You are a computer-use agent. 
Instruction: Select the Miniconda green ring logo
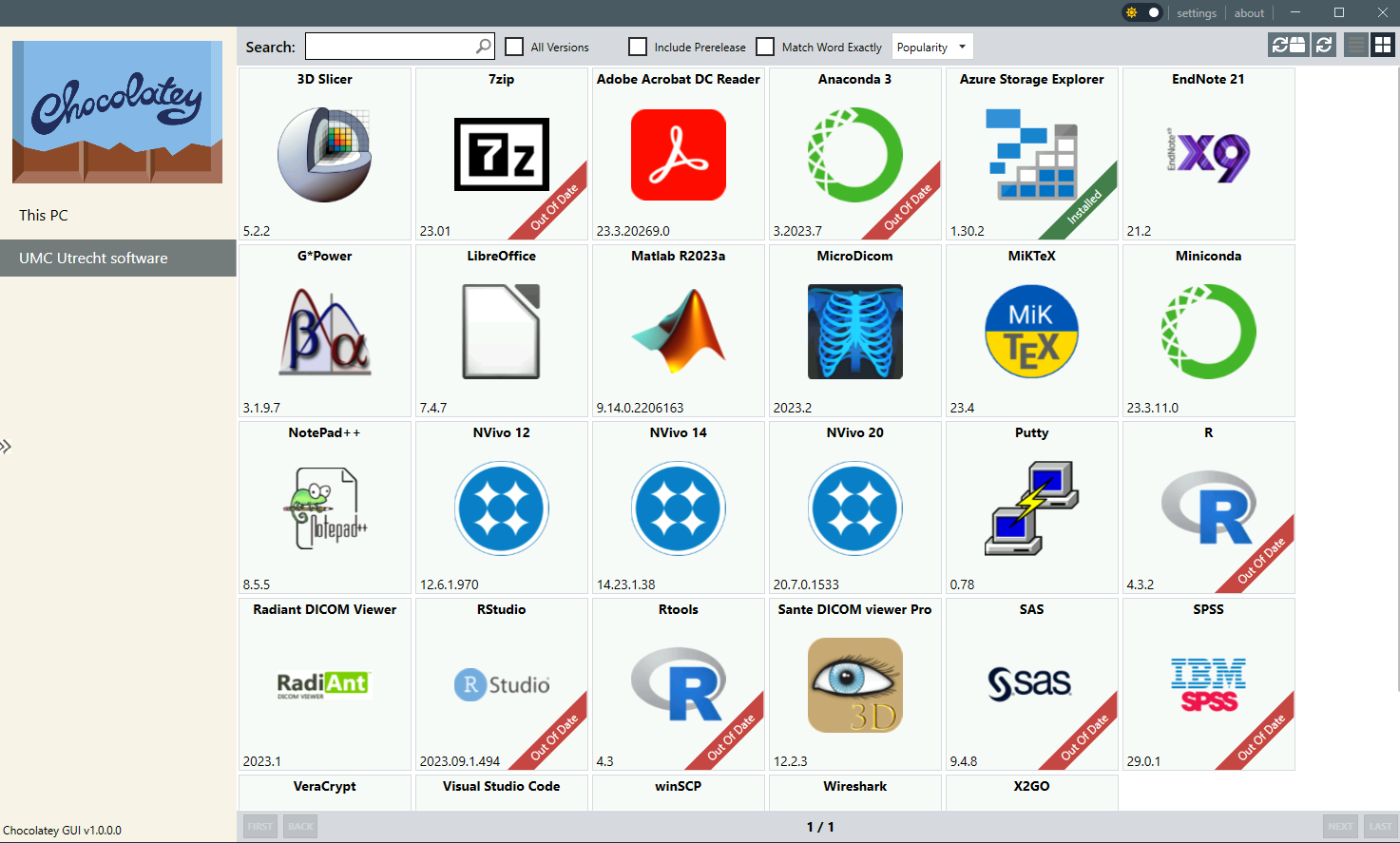[x=1209, y=332]
